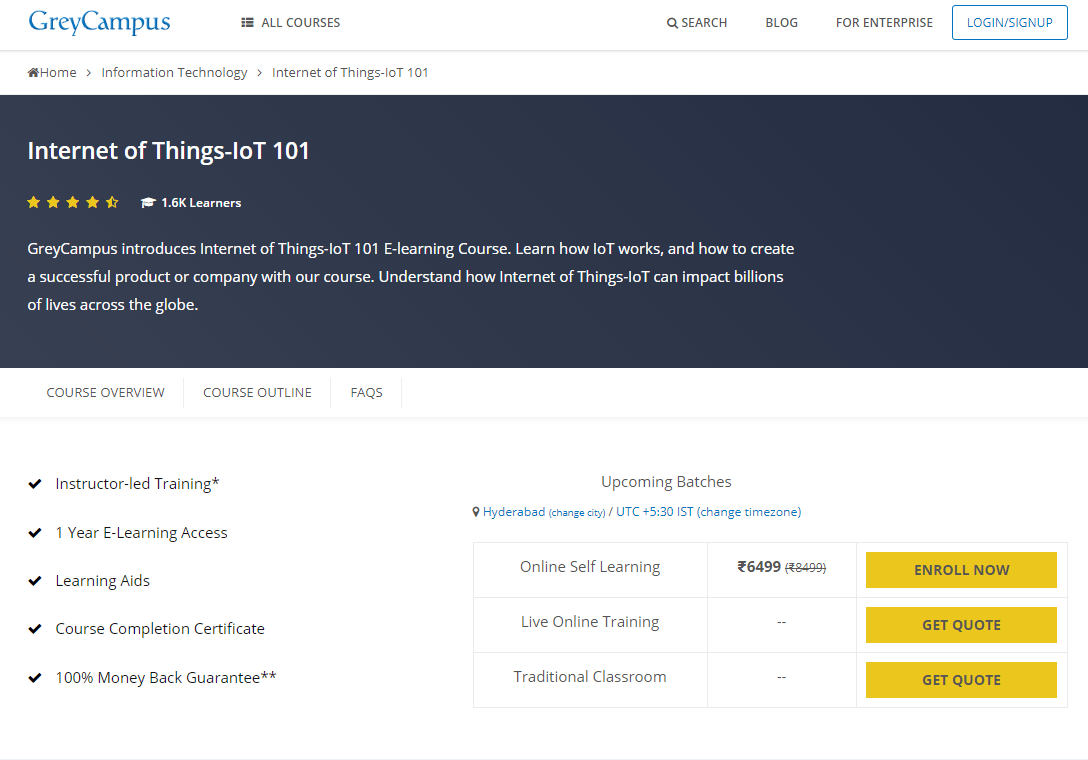Change timezone via UTC +5:30 IST link

point(708,512)
